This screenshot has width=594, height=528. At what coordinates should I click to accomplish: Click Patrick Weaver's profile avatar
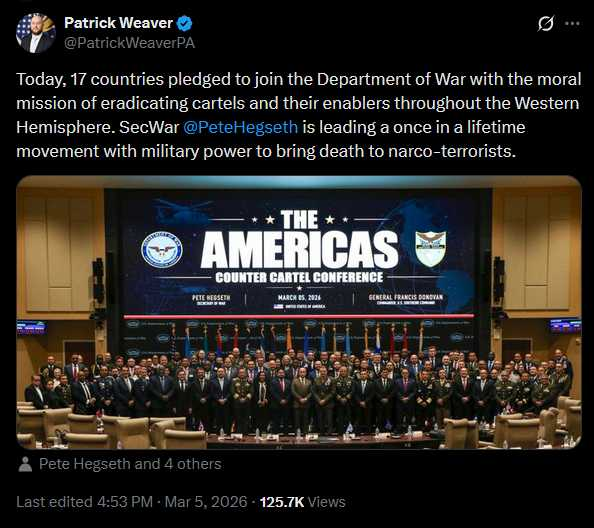[x=36, y=33]
